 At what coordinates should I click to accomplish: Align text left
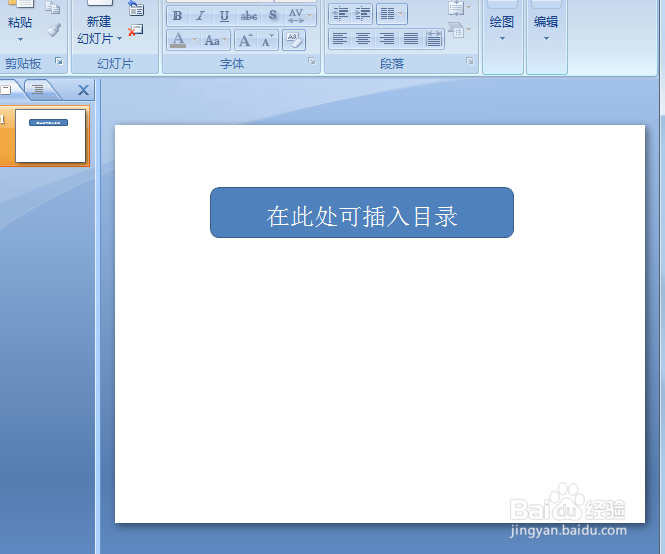340,39
